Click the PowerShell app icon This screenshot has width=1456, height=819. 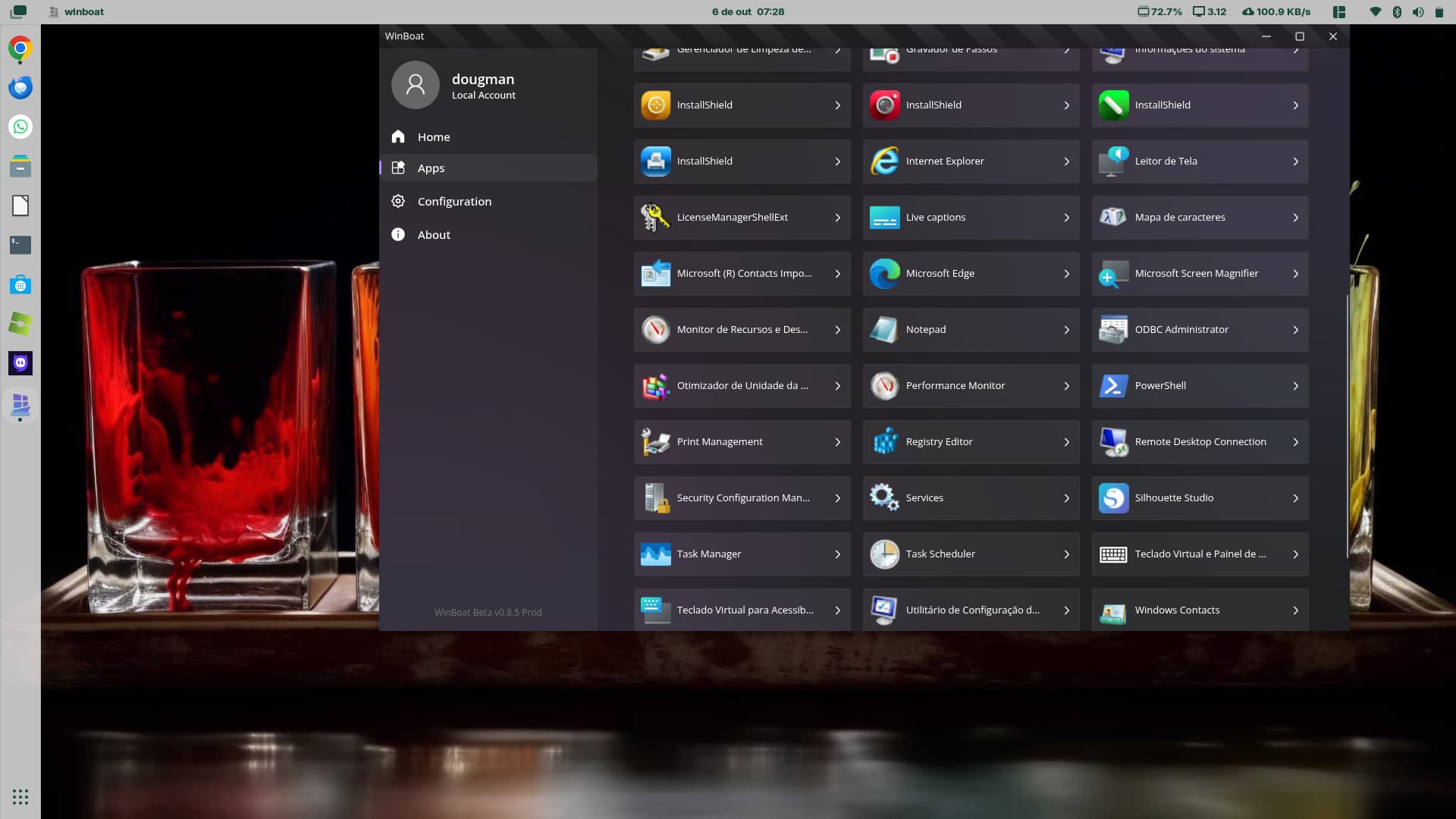point(1113,386)
